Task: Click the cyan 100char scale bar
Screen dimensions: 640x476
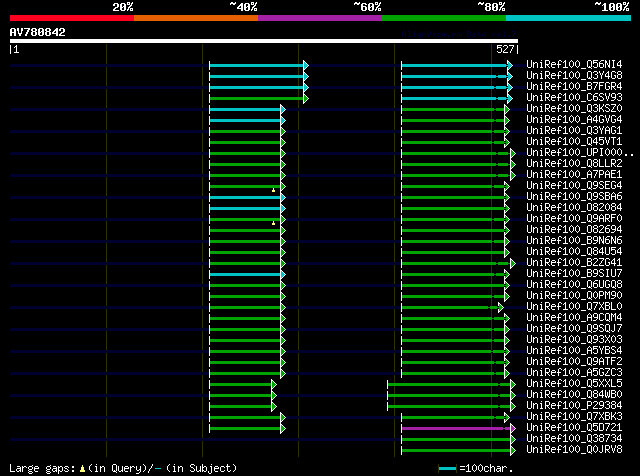Action: click(x=447, y=469)
